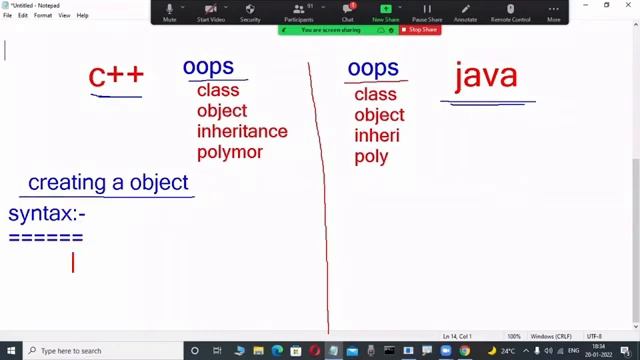Open the notification center
This screenshot has height=360, width=640.
point(625,351)
